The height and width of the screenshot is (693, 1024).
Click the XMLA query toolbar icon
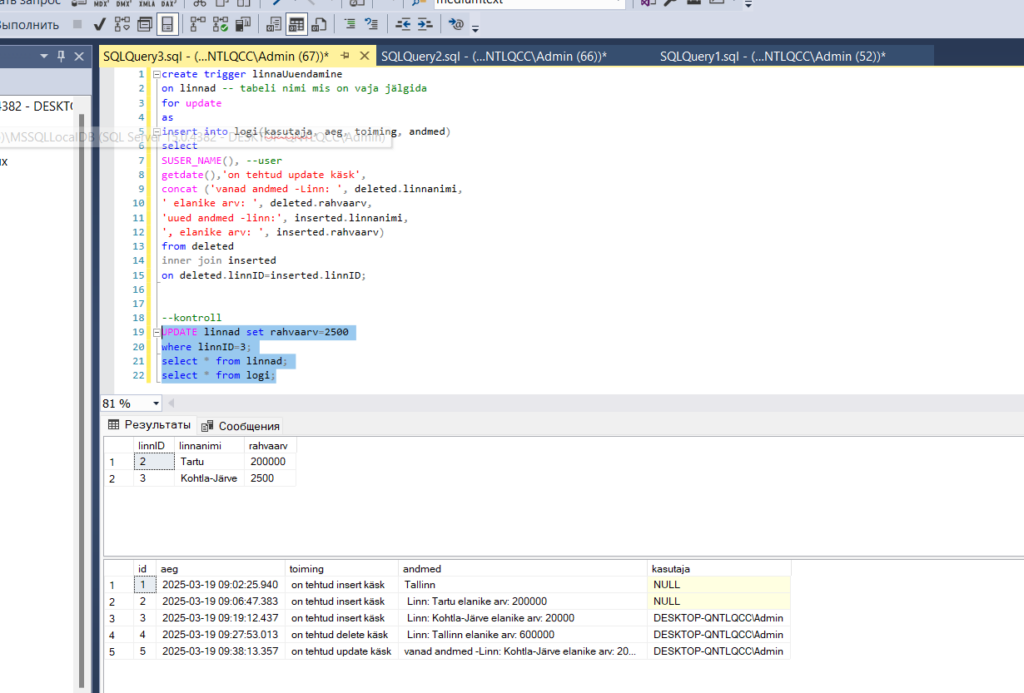[x=146, y=3]
